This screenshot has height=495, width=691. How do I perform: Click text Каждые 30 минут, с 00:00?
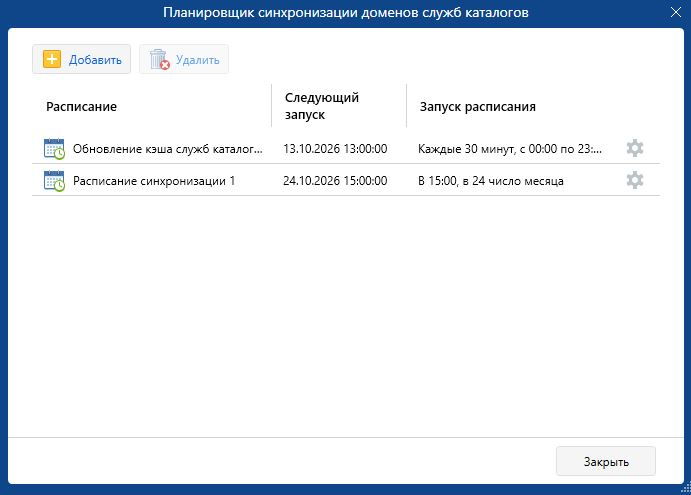click(x=509, y=149)
